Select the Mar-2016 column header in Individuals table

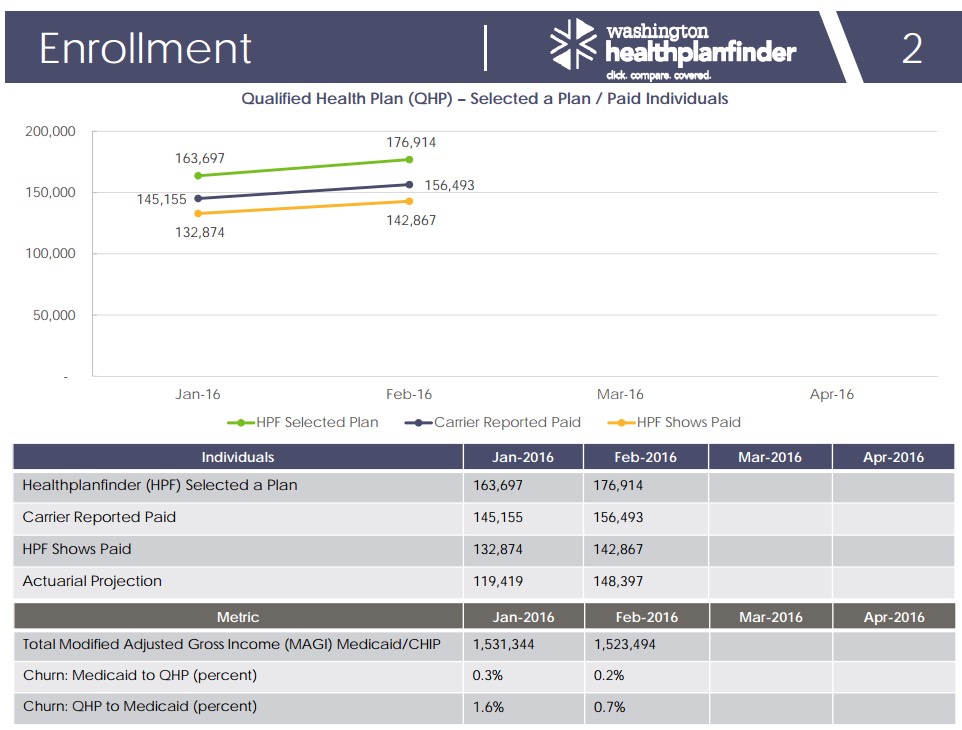point(770,457)
